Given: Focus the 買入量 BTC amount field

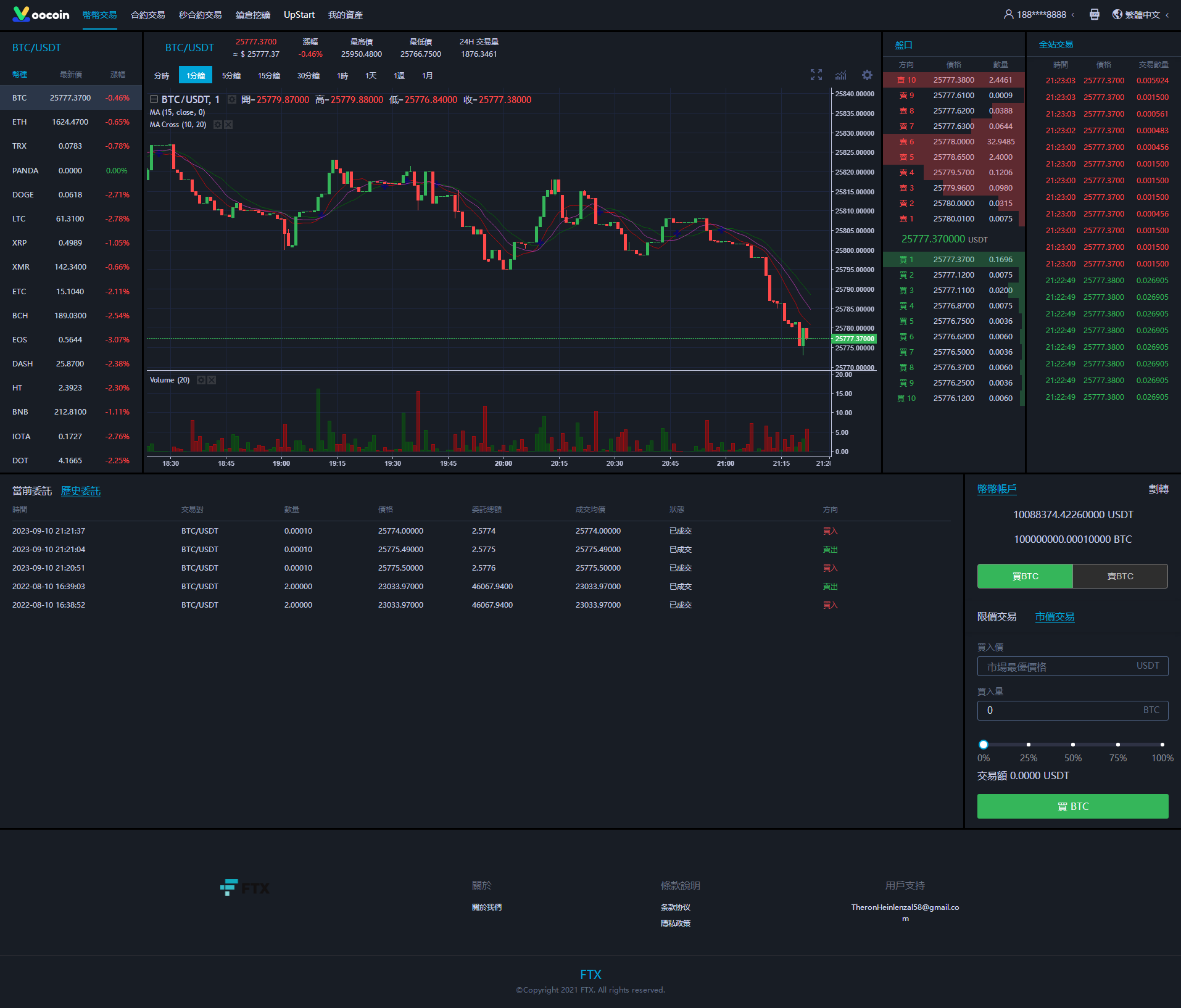Looking at the screenshot, I should coord(1061,711).
